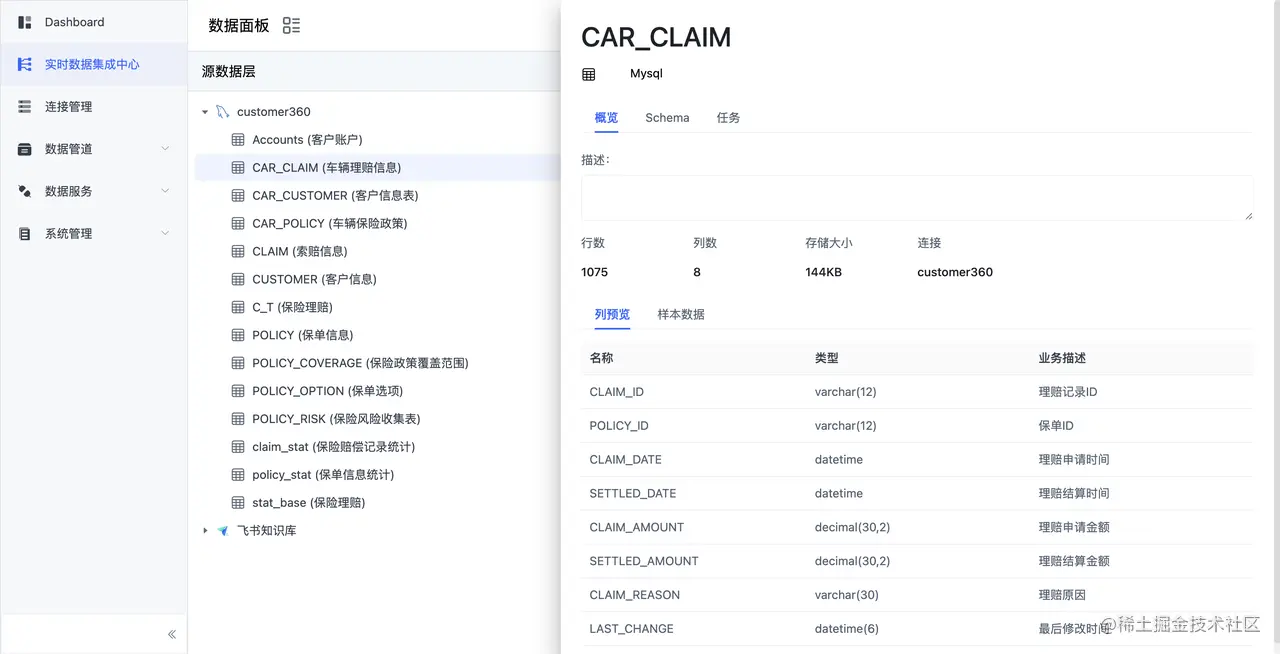Click table icon next to stat_base

click(x=238, y=503)
